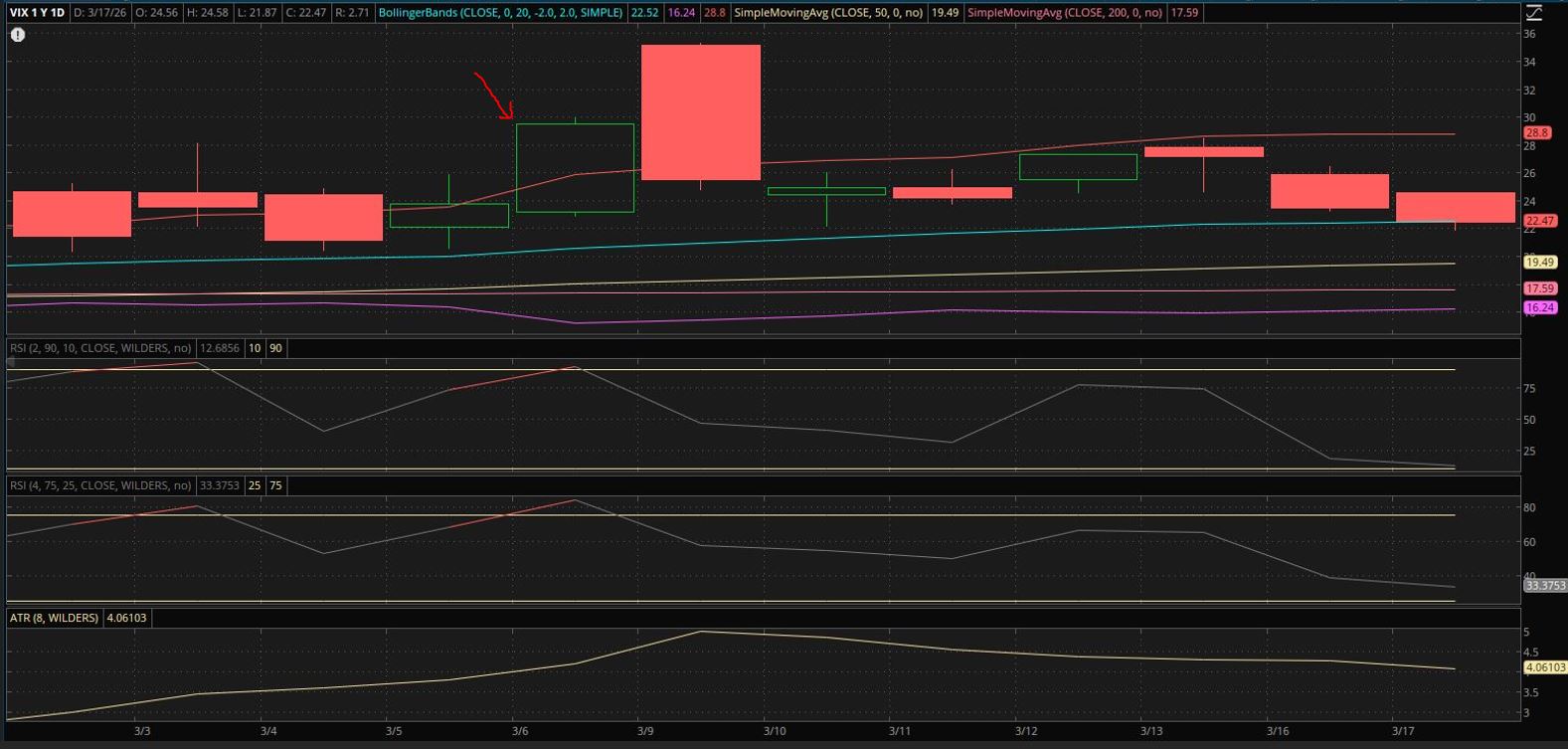Image resolution: width=1568 pixels, height=749 pixels.
Task: Select the RSI (2, 90, 10) study label
Action: pos(100,348)
